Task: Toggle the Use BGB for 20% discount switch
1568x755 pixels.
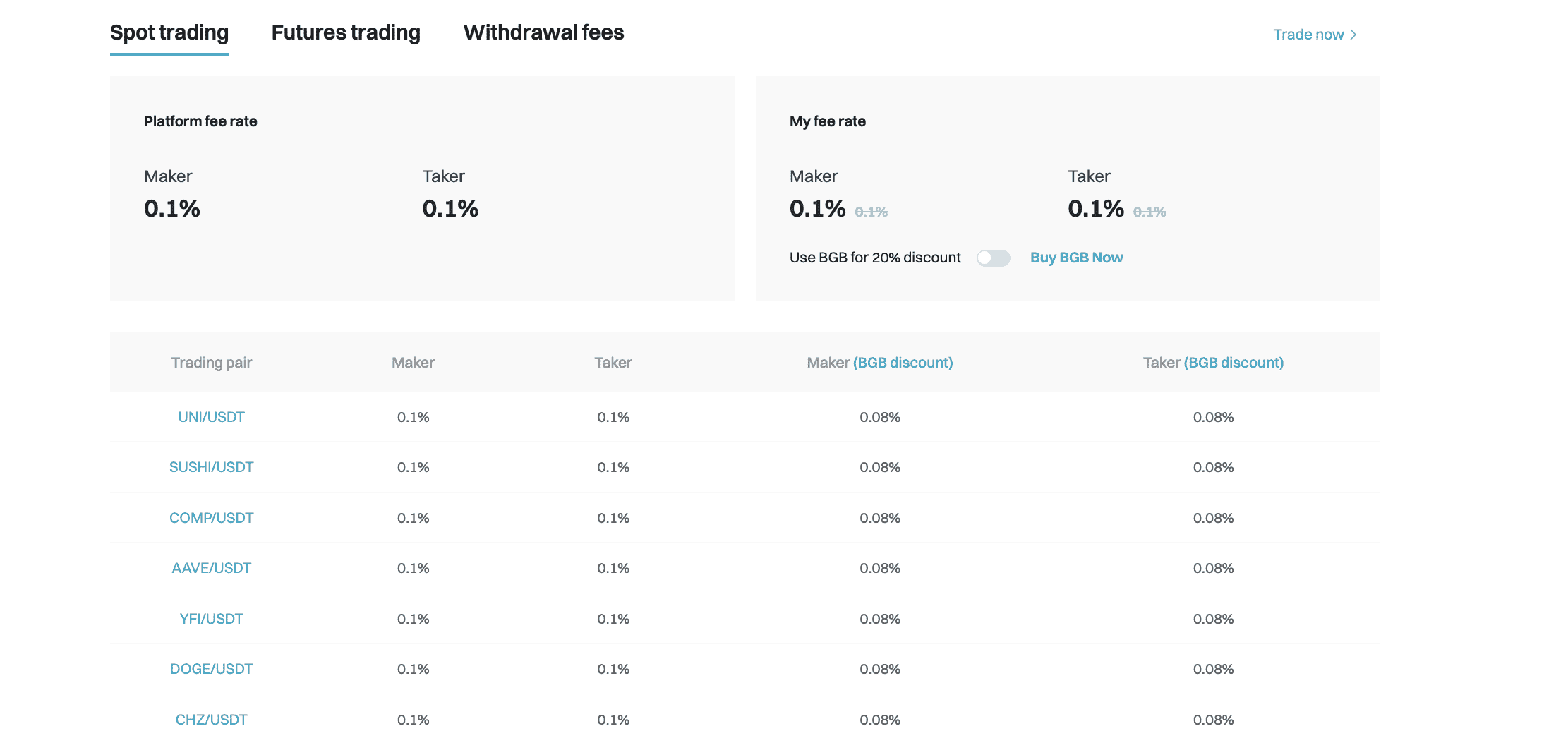Action: coord(993,258)
